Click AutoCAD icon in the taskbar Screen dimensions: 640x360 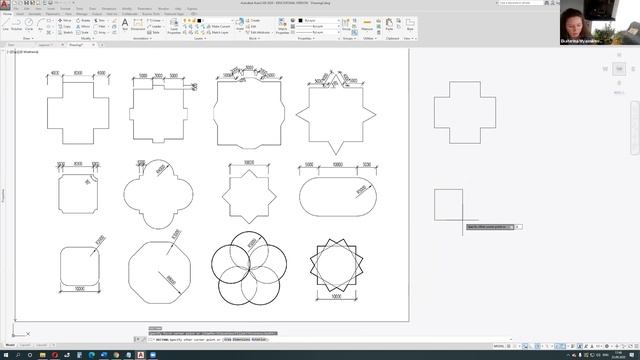pos(140,355)
